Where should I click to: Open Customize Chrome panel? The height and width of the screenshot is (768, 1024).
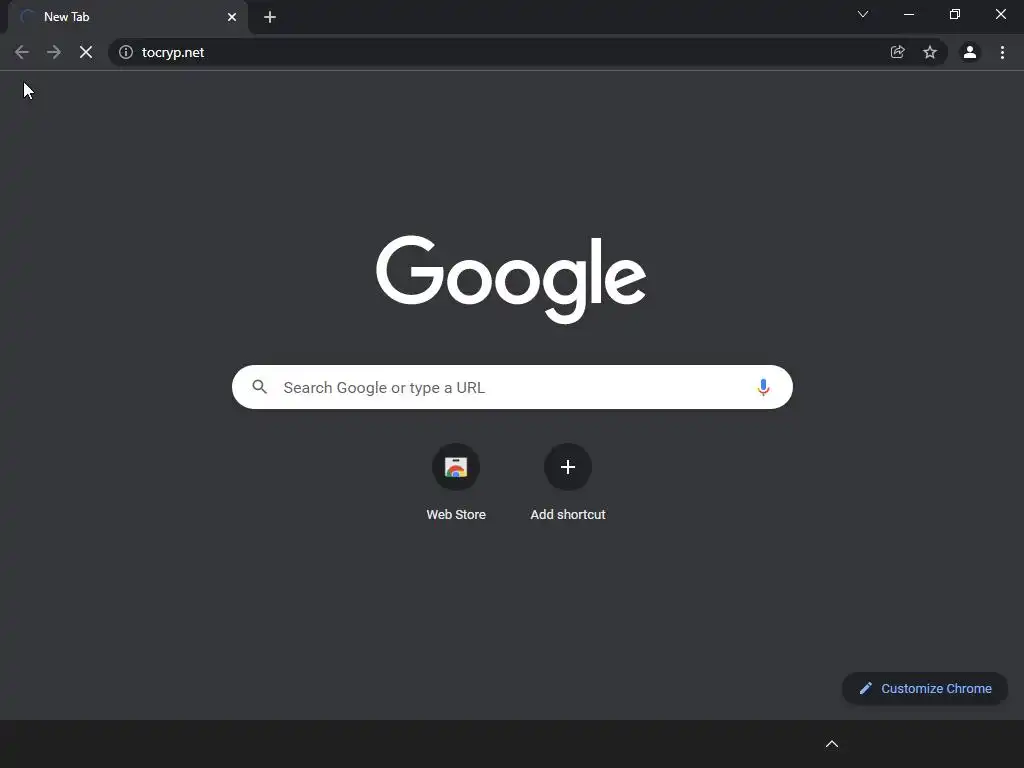pyautogui.click(x=925, y=688)
